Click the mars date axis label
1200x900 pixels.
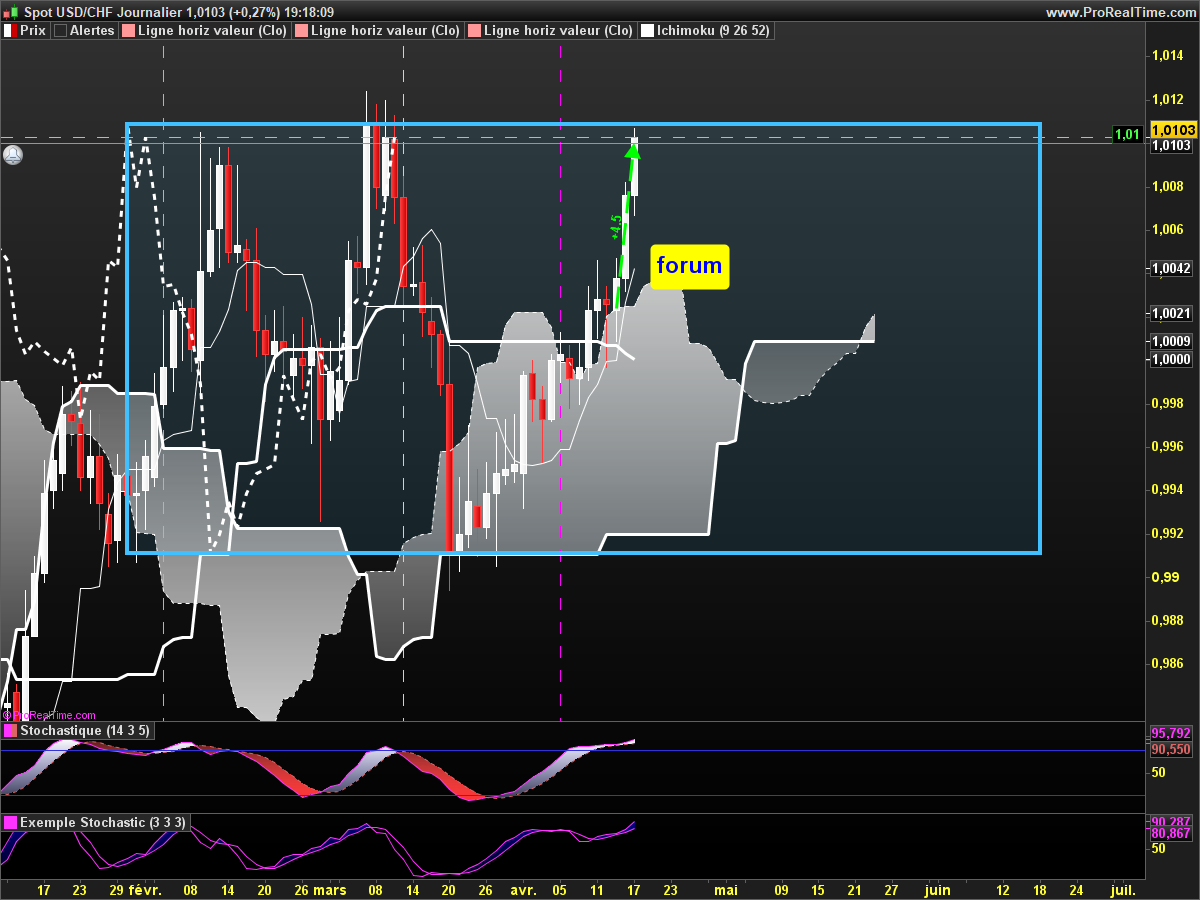coord(329,889)
